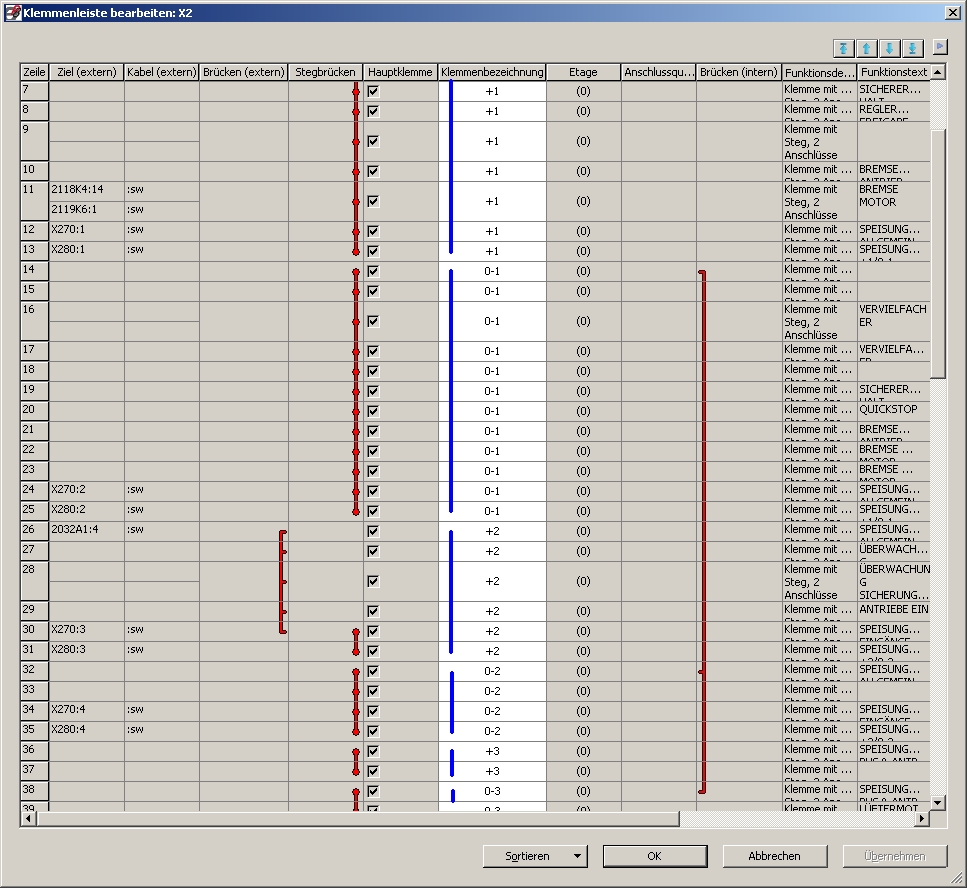The height and width of the screenshot is (888, 967).
Task: Click the Übernehmen button
Action: pos(895,856)
